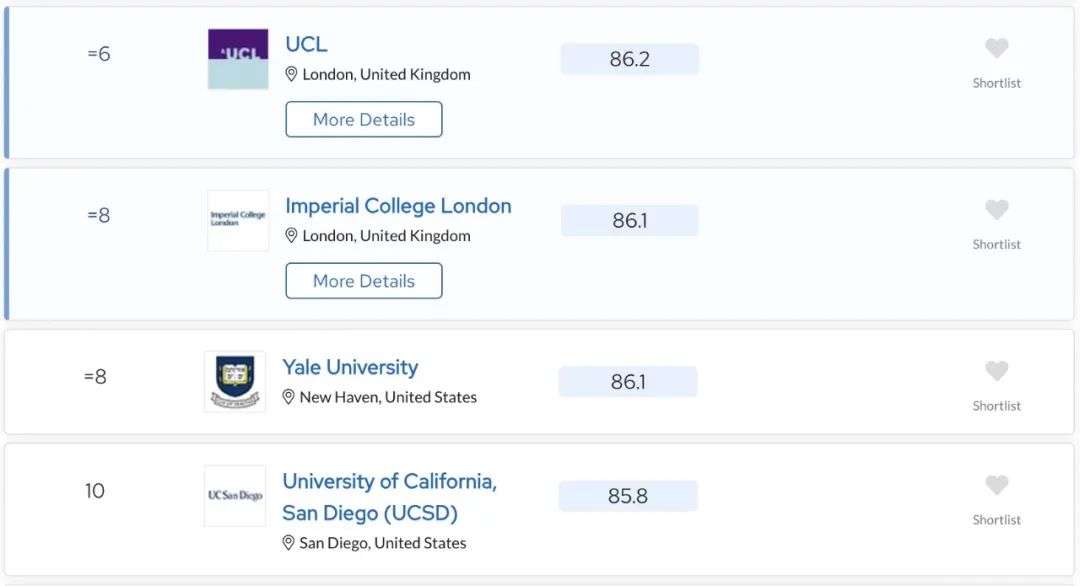This screenshot has height=586, width=1080.
Task: Open the Imperial College London title link
Action: [x=398, y=205]
